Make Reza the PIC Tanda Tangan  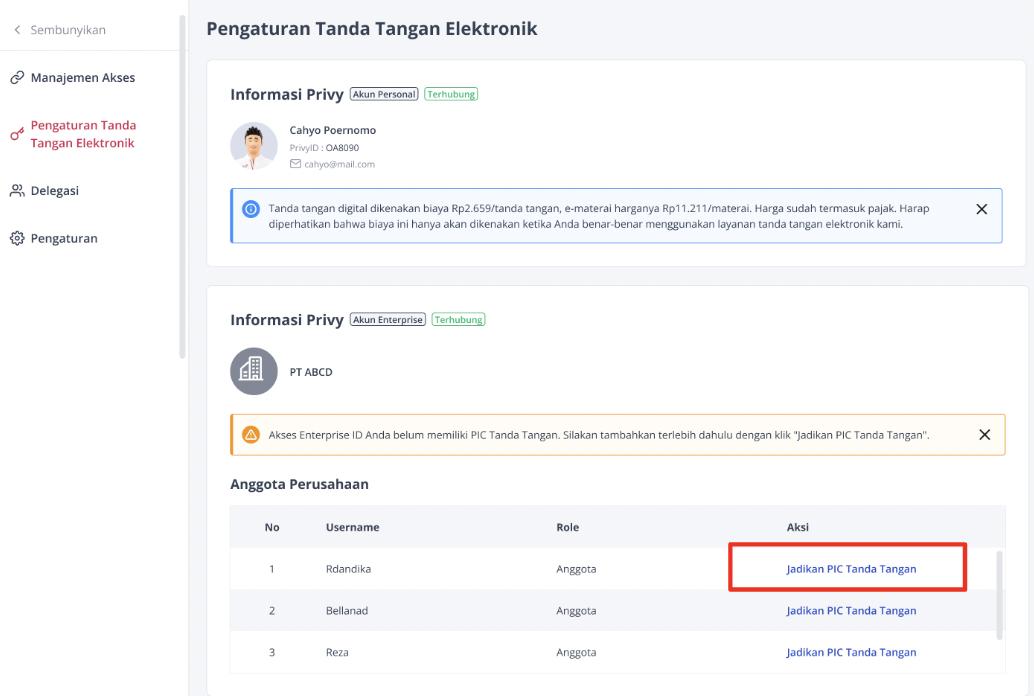[x=851, y=651]
